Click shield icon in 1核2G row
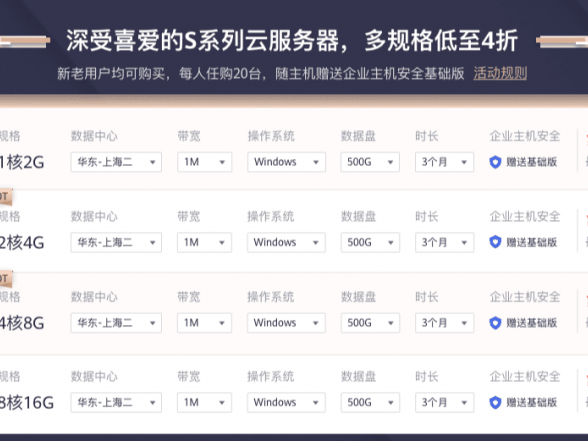The height and width of the screenshot is (441, 588). [495, 162]
